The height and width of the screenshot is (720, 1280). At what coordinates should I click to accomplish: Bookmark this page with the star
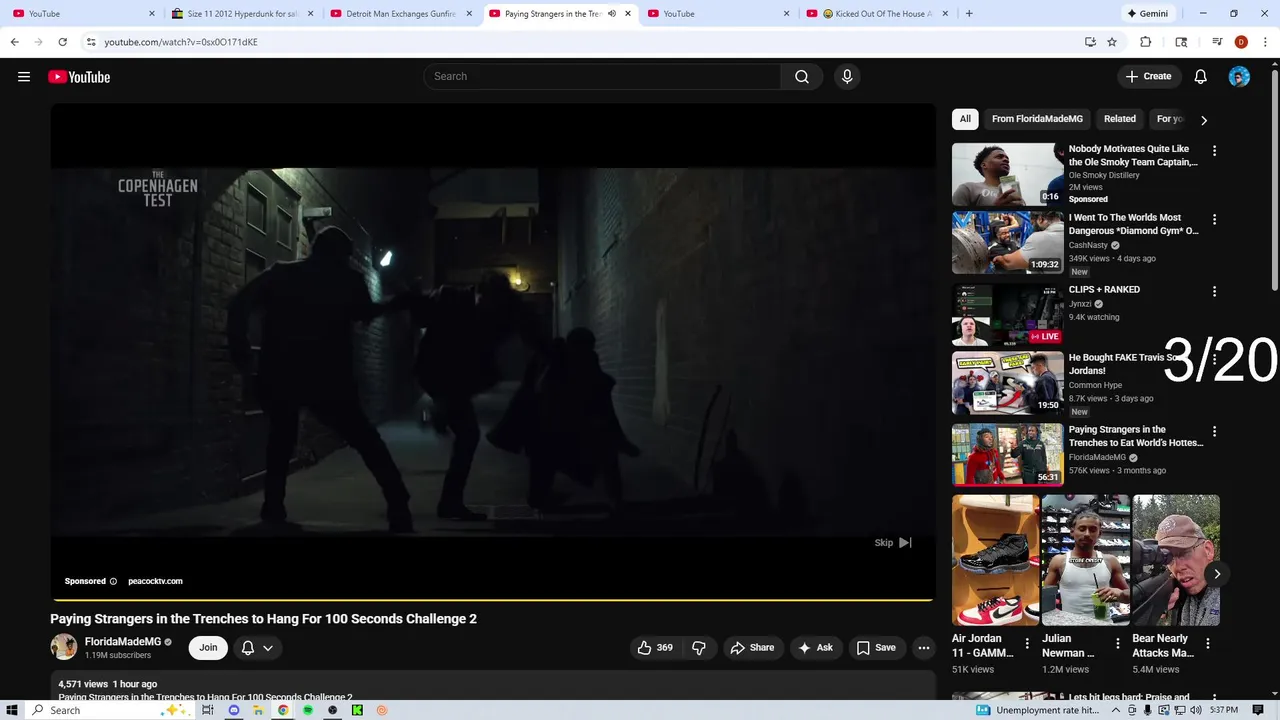click(1112, 42)
